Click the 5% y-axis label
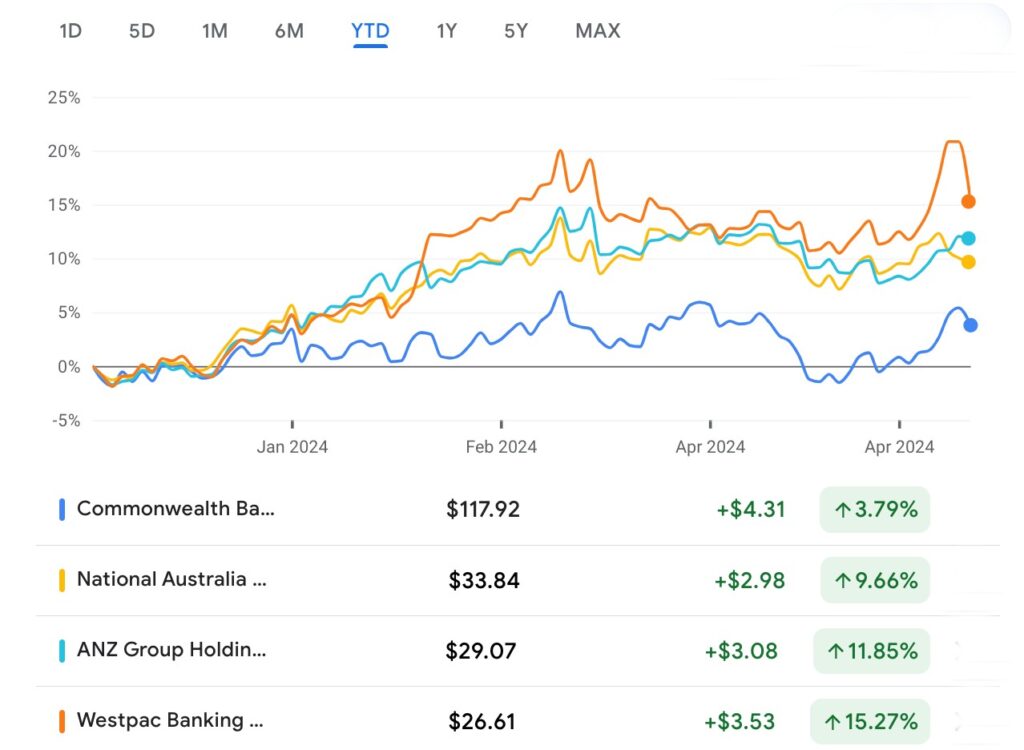1024x750 pixels. coord(68,312)
